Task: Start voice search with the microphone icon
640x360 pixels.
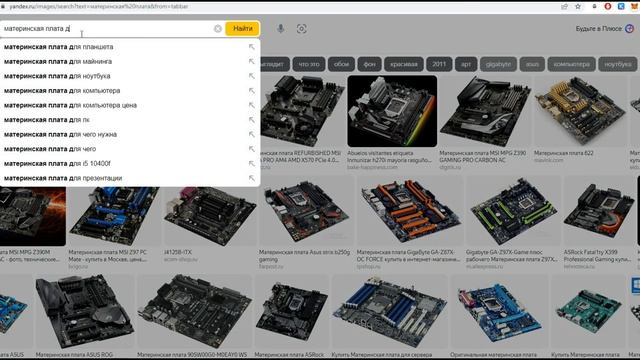Action: point(280,29)
